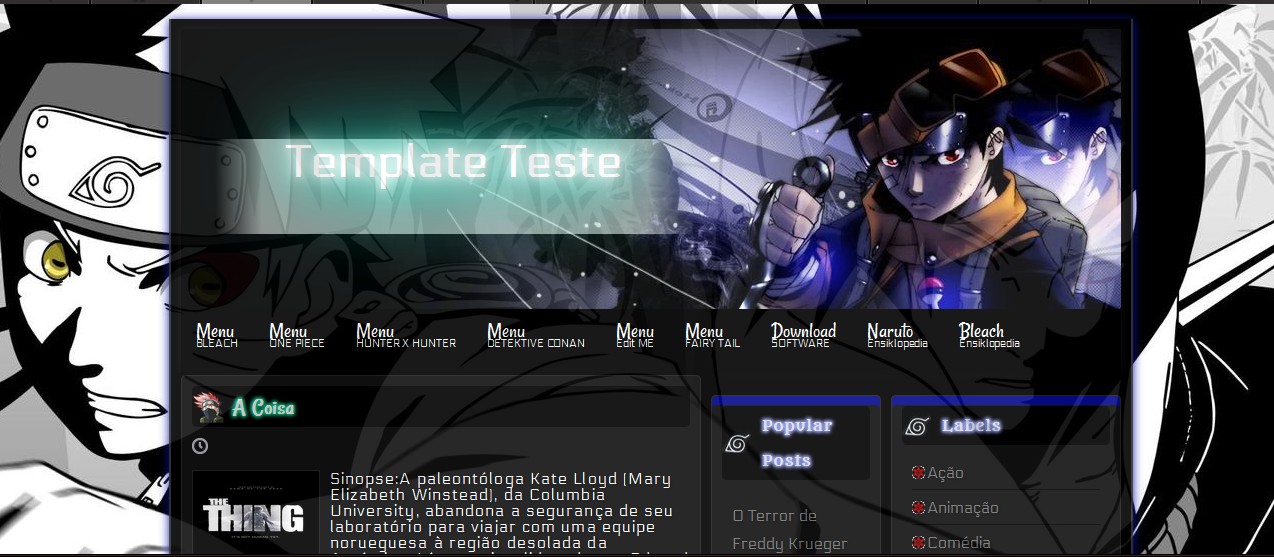1274x557 pixels.
Task: Open the Menu Edit ME item
Action: click(x=635, y=336)
